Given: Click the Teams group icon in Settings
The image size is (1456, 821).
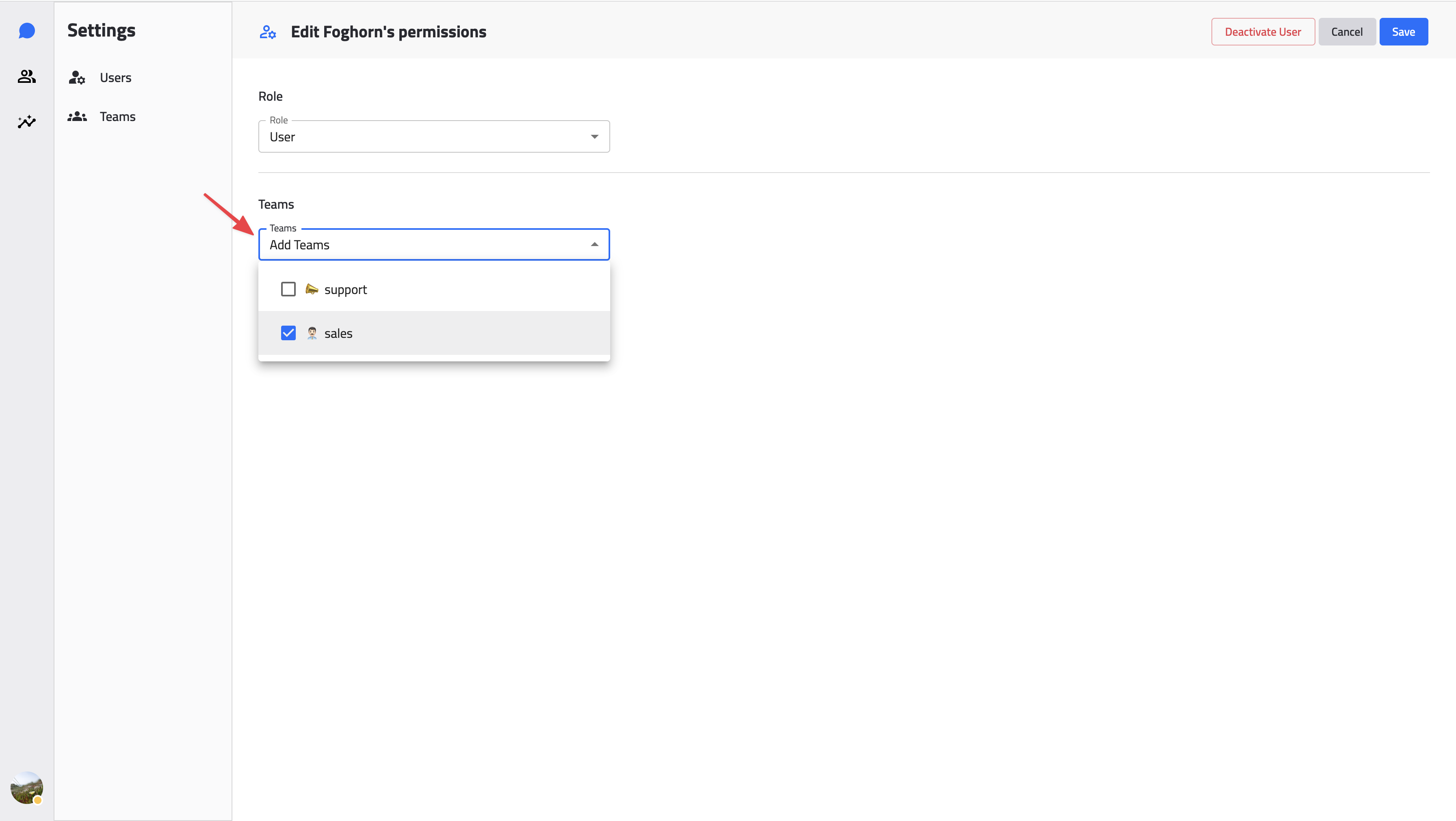Looking at the screenshot, I should [77, 117].
